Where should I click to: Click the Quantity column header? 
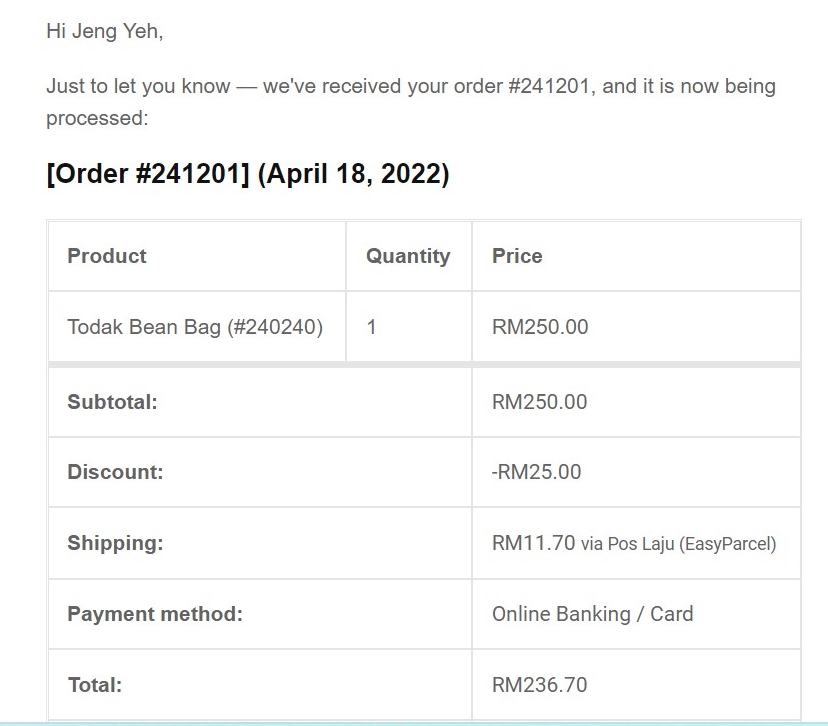click(408, 256)
